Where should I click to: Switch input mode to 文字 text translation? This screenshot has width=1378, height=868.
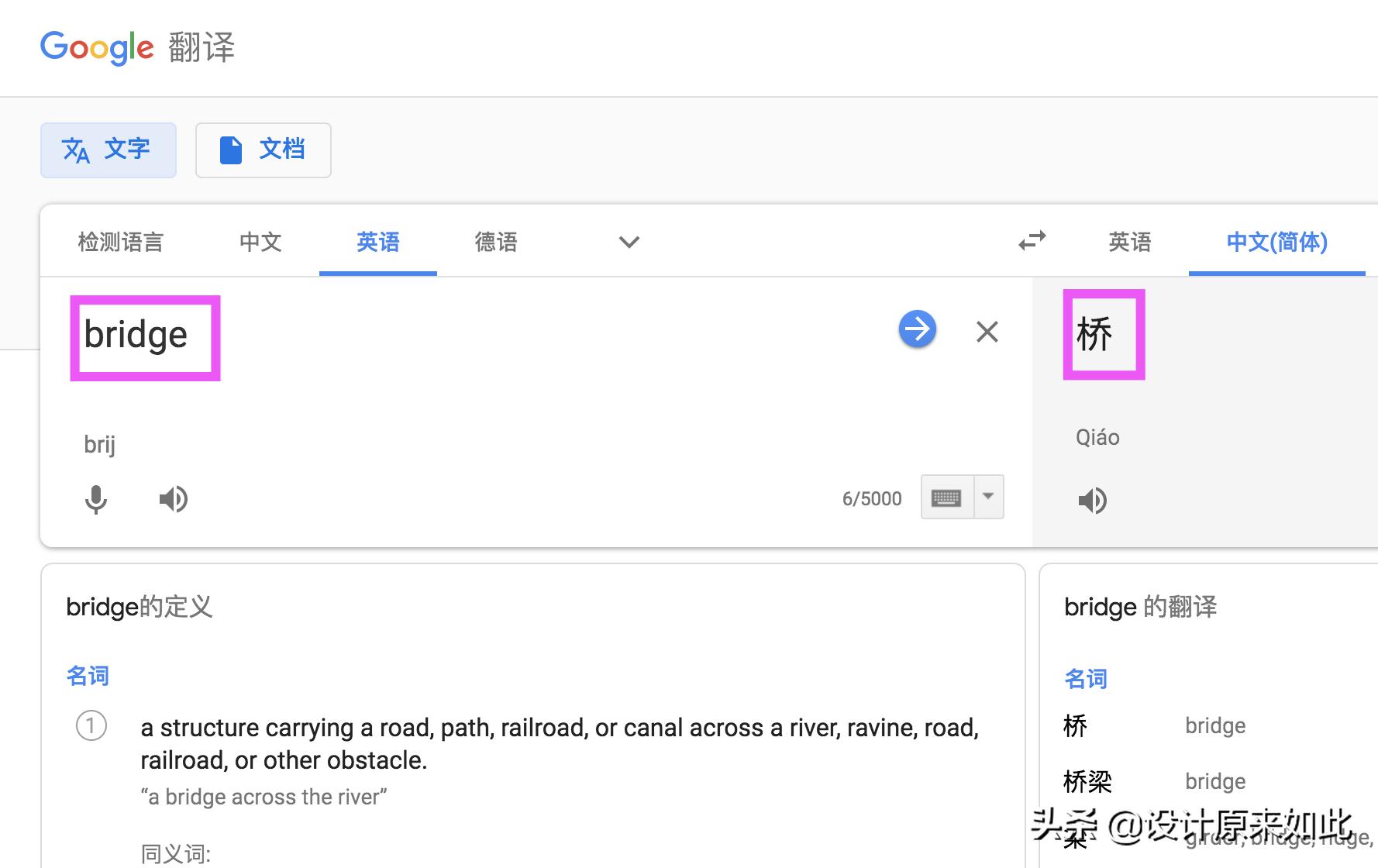tap(109, 150)
